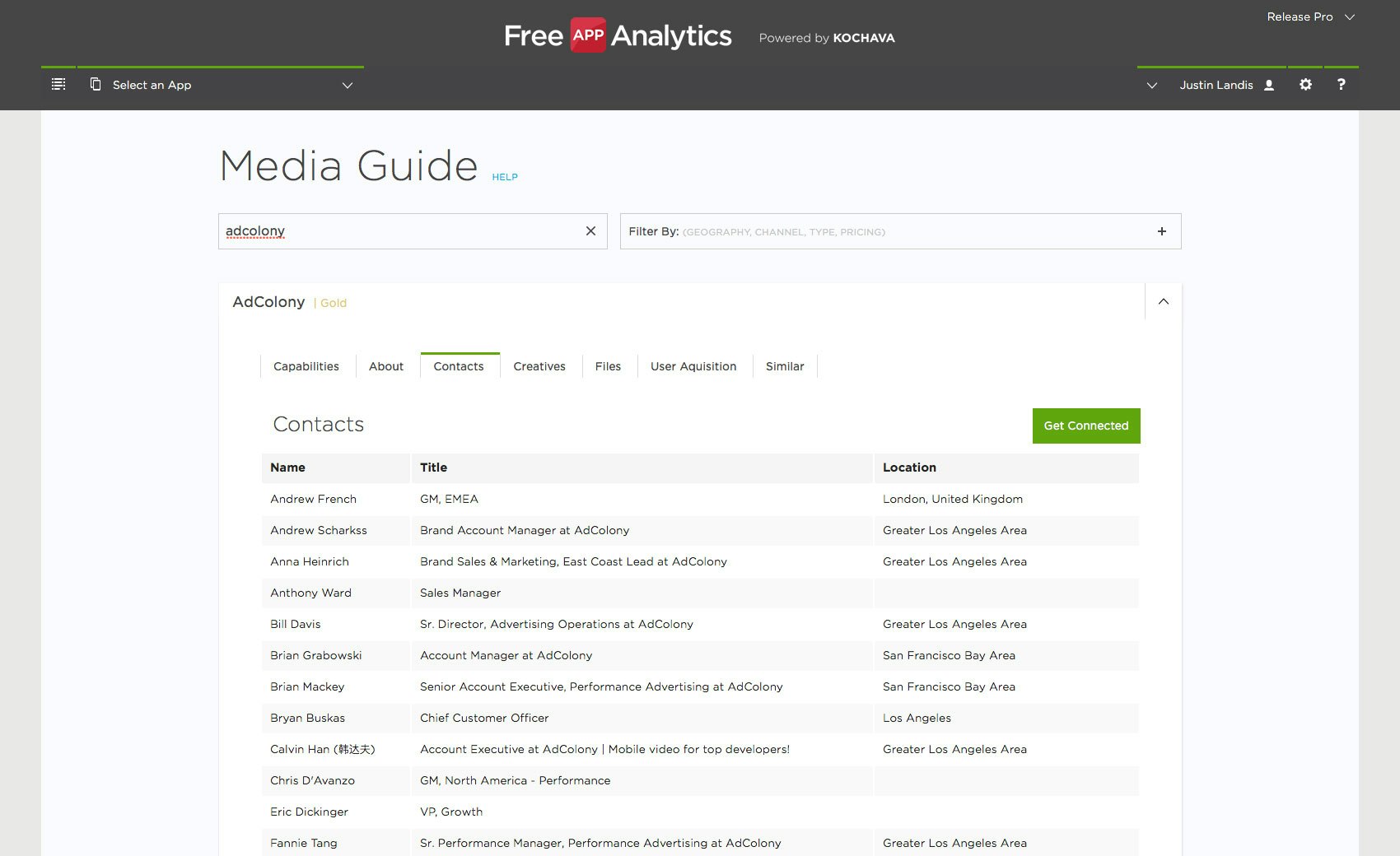Click the help question mark icon
Screen dimensions: 1400x856
(x=1341, y=84)
